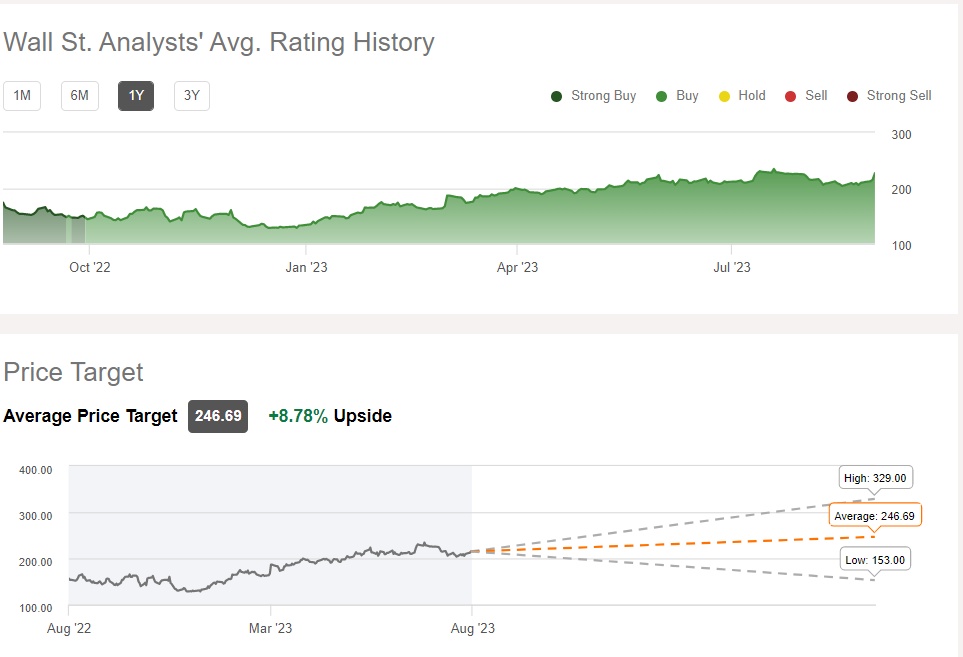Toggle the Strong Buy legend dot
963x657 pixels.
557,96
